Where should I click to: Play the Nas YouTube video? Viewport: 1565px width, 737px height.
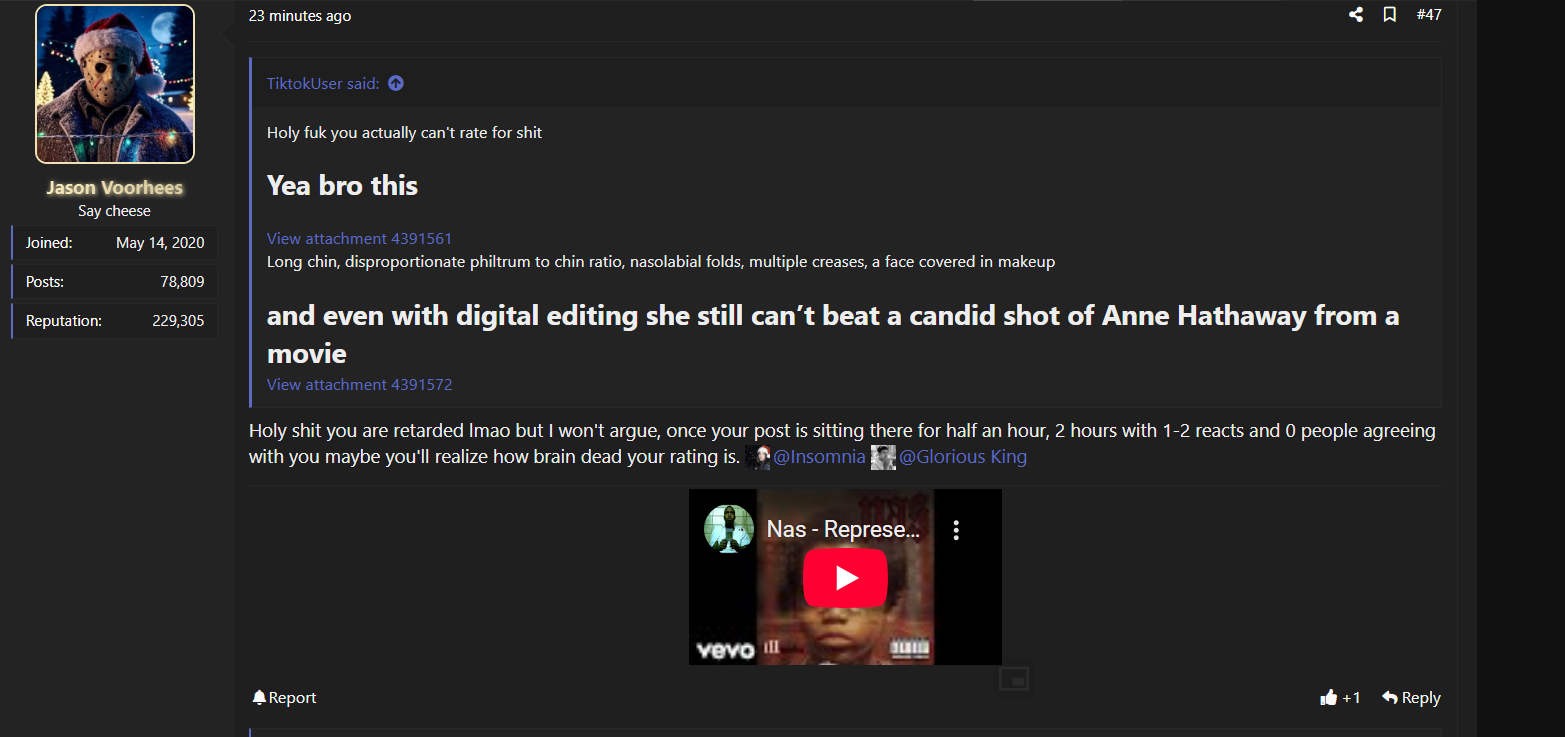(x=845, y=577)
